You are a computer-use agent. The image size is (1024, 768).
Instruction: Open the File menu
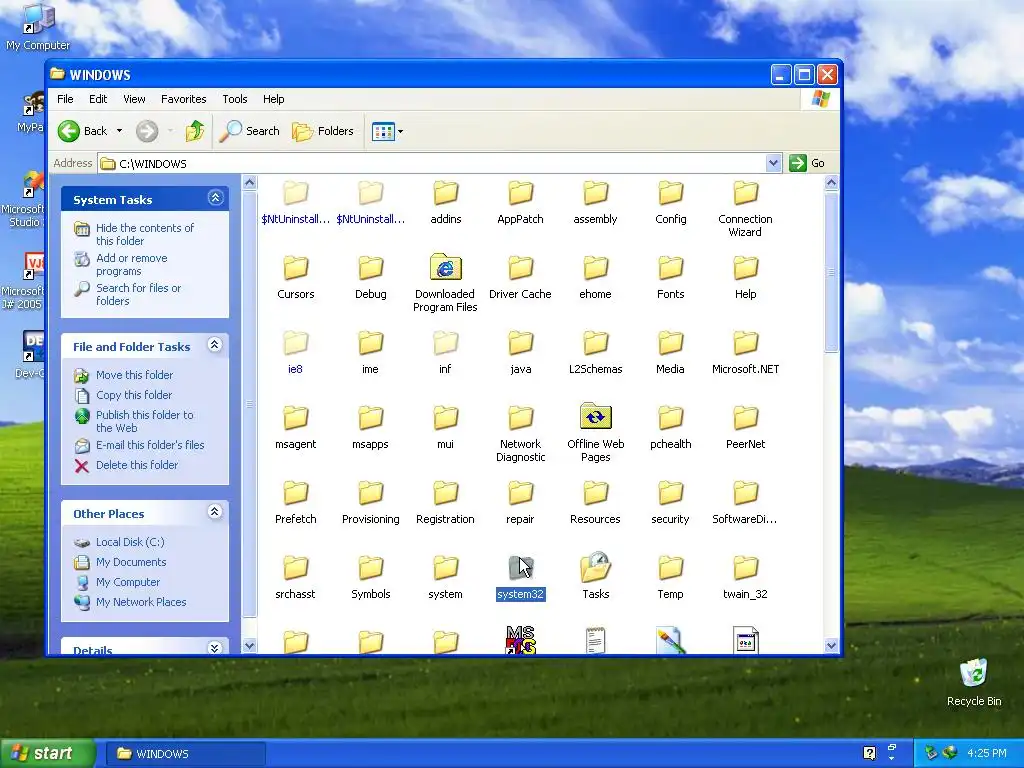(x=65, y=99)
